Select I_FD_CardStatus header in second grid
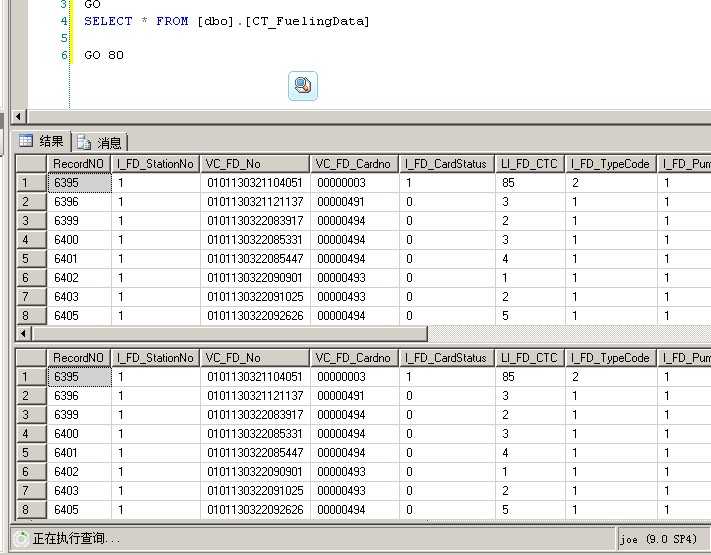This screenshot has height=555, width=711. click(447, 358)
